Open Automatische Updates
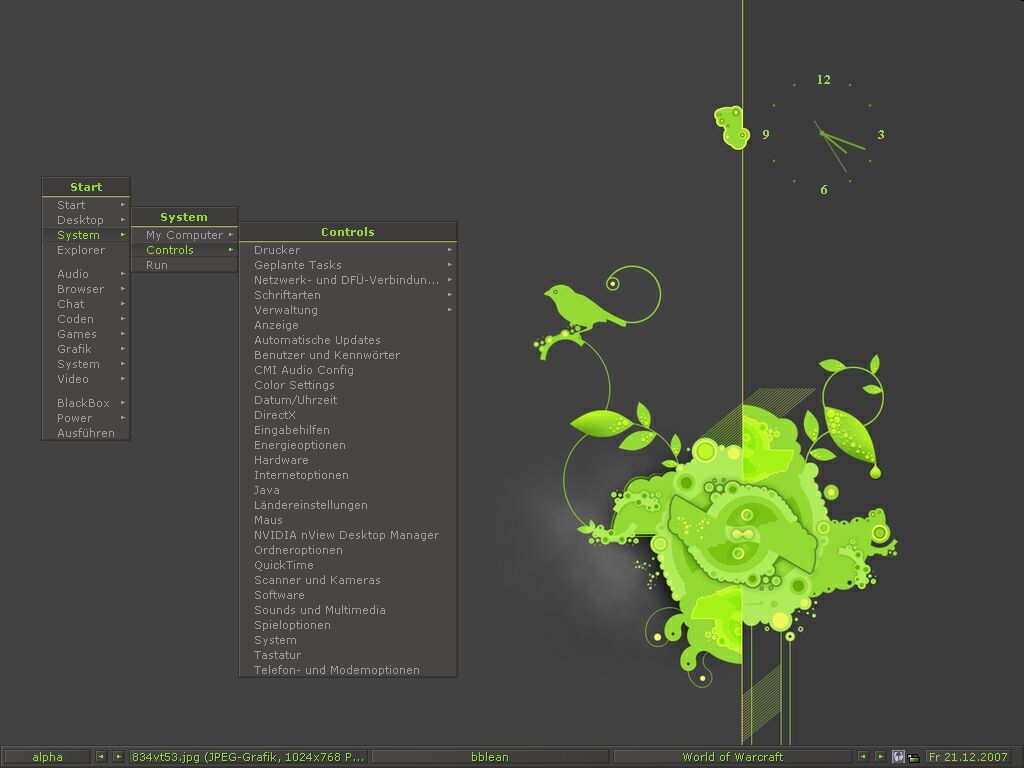The height and width of the screenshot is (768, 1024). tap(347, 340)
